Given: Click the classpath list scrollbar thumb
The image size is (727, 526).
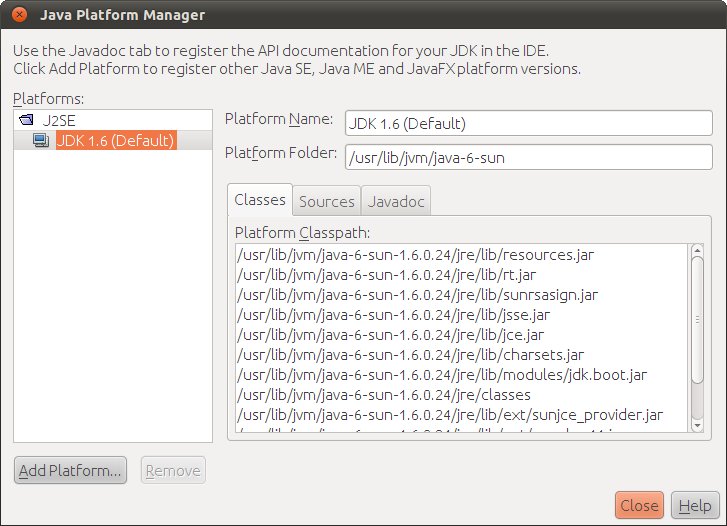Looking at the screenshot, I should click(697, 320).
